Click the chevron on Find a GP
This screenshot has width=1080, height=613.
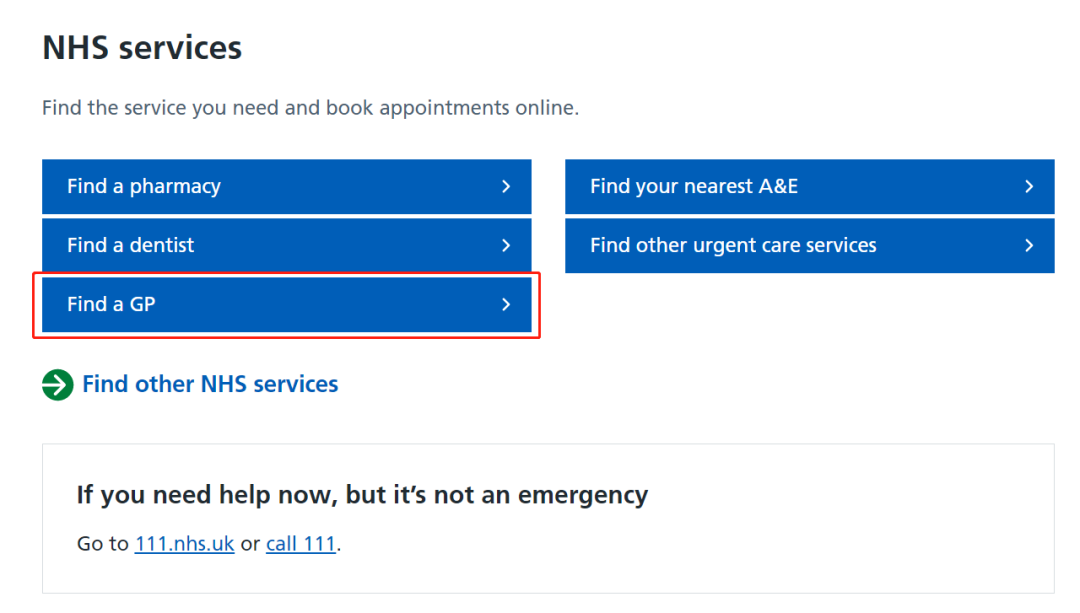[506, 304]
